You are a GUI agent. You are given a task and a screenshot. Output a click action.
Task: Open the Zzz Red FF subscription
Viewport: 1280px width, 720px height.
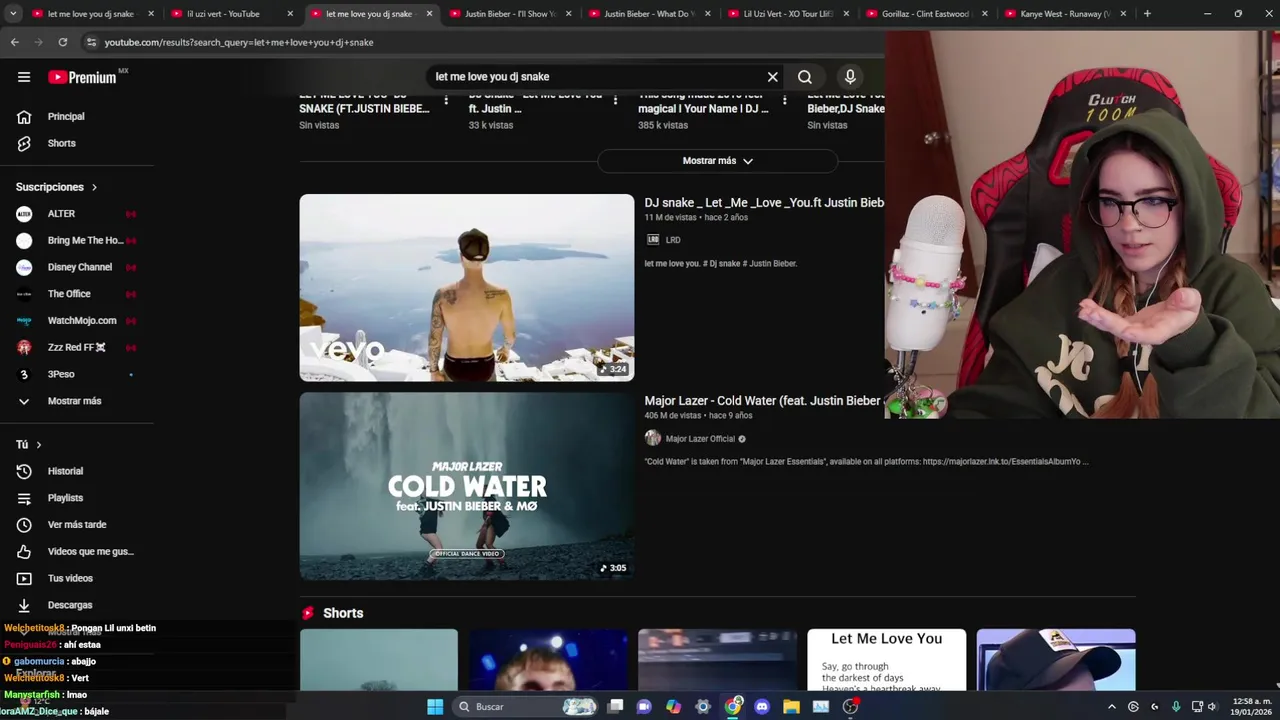click(77, 347)
